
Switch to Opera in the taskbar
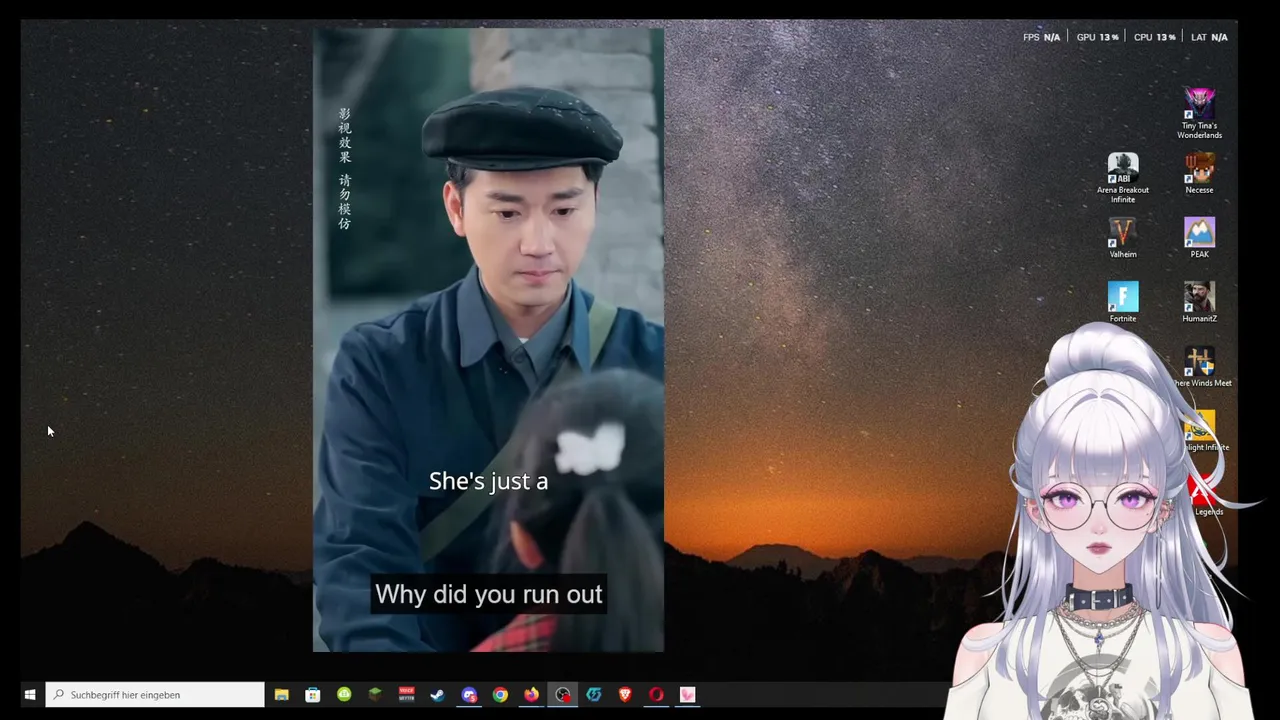pos(656,694)
